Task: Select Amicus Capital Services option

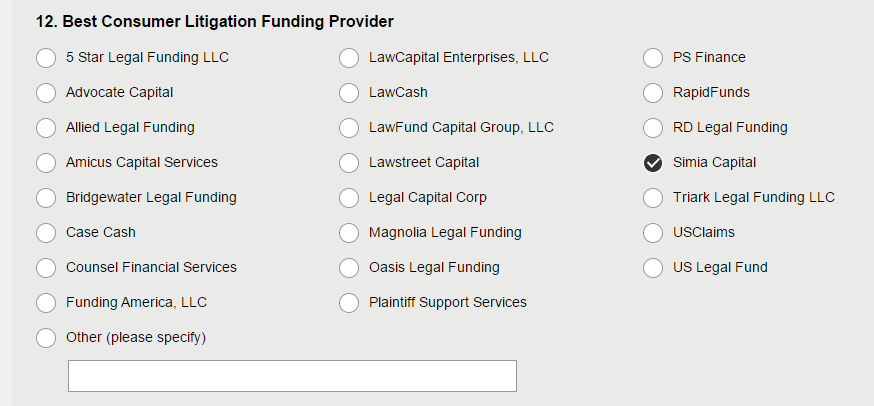Action: coord(46,163)
